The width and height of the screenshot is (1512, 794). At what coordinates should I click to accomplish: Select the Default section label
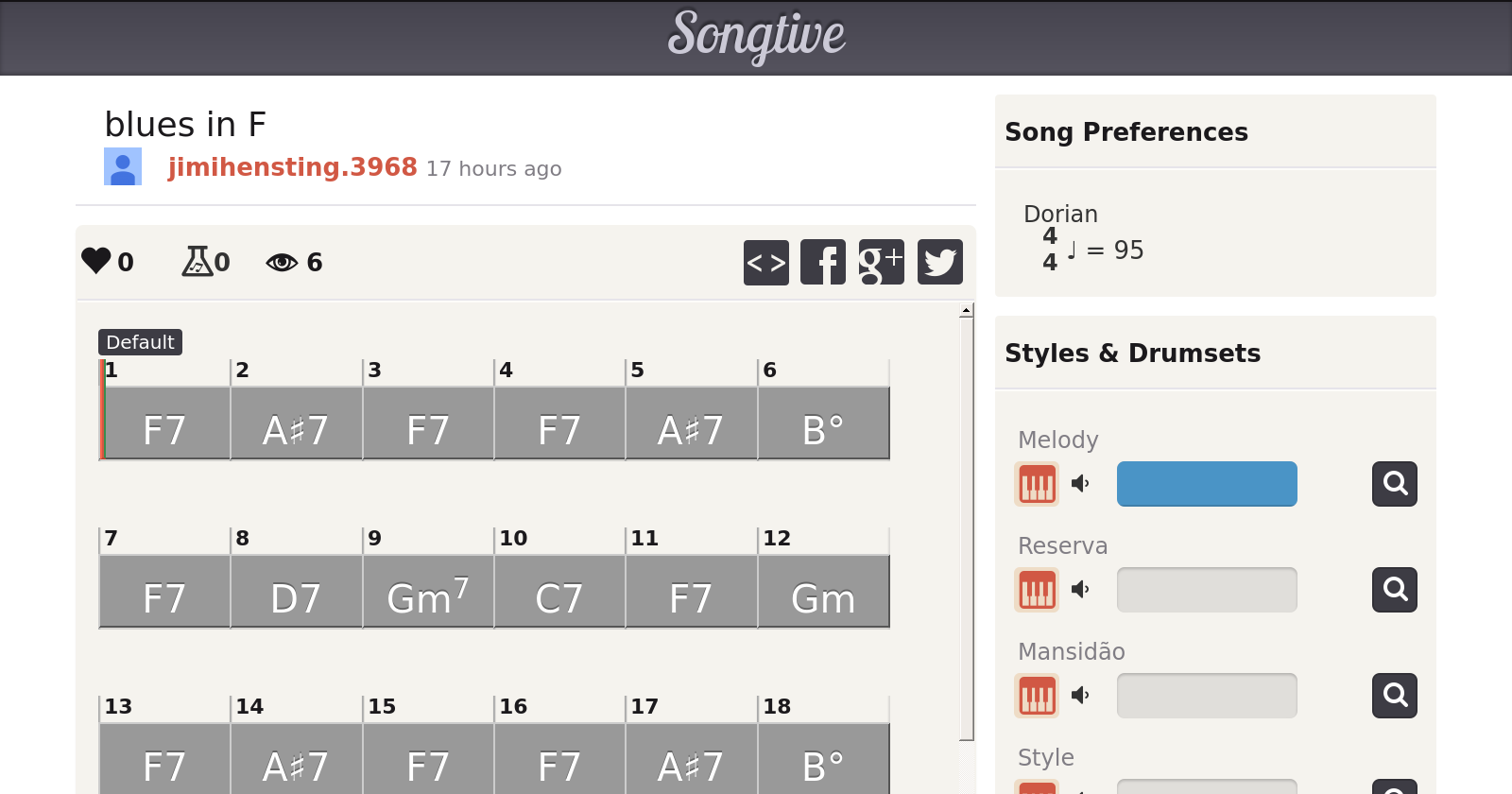[x=140, y=342]
